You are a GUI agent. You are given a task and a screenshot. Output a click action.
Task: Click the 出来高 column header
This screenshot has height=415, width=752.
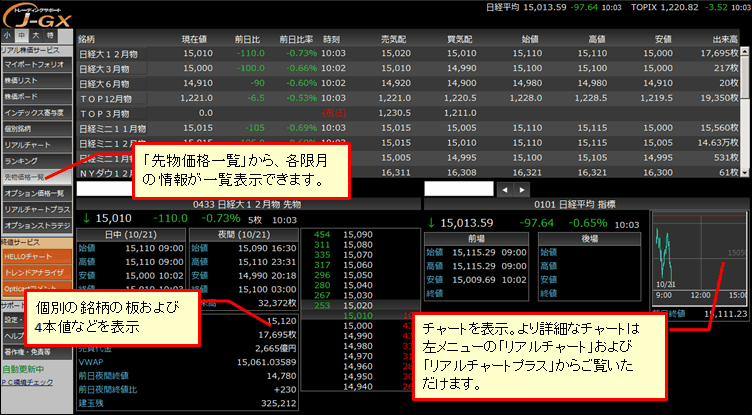pyautogui.click(x=725, y=39)
